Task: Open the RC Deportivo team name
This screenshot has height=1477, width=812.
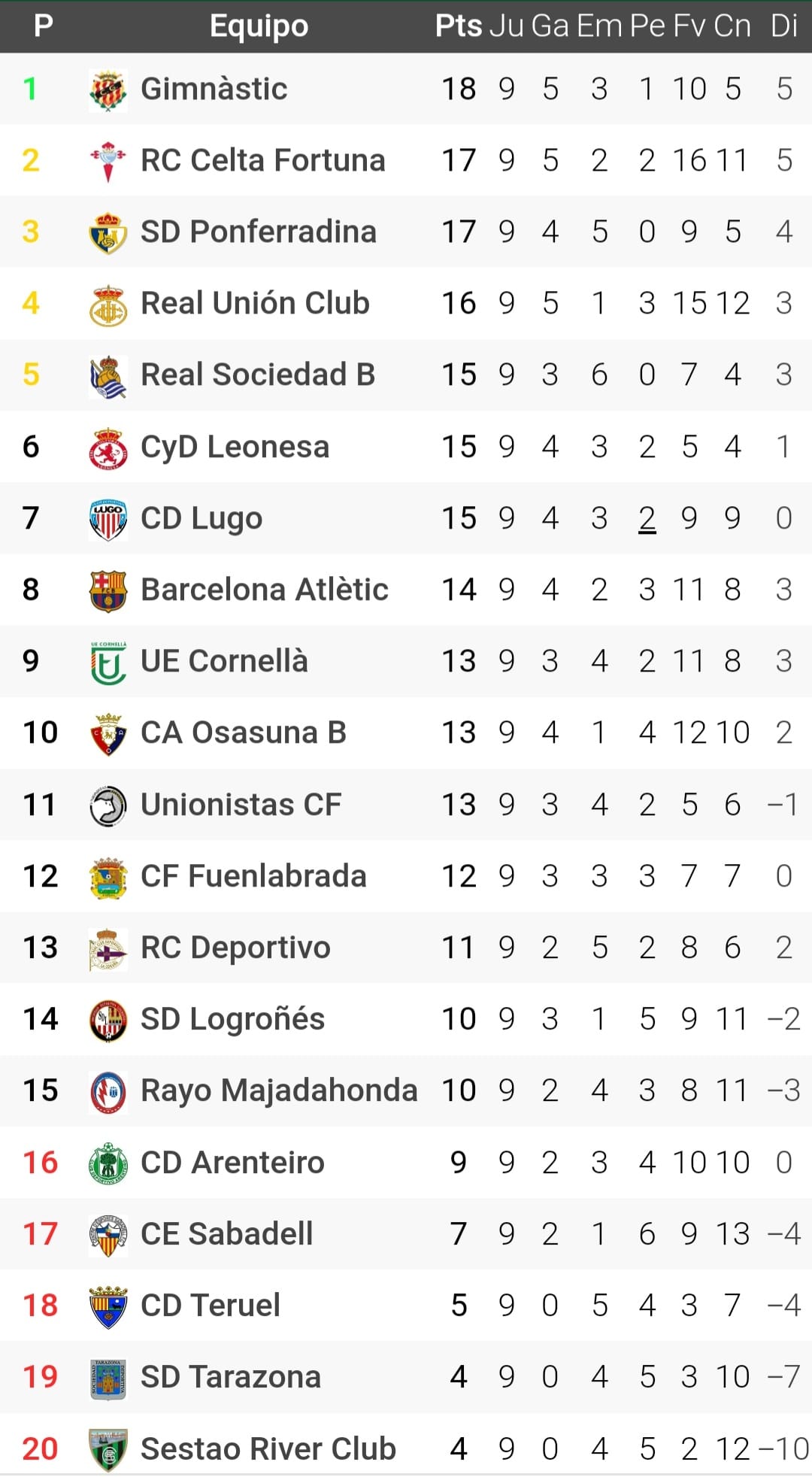Action: tap(235, 948)
